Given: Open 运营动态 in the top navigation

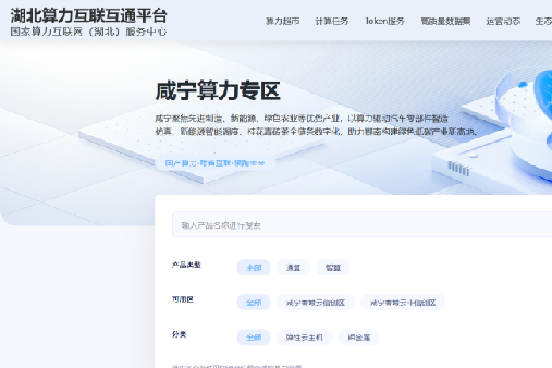Looking at the screenshot, I should point(503,21).
